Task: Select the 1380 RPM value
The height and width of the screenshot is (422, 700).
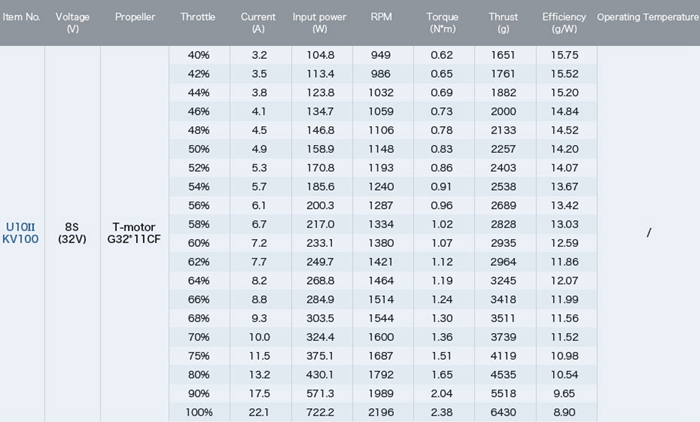Action: pos(381,243)
